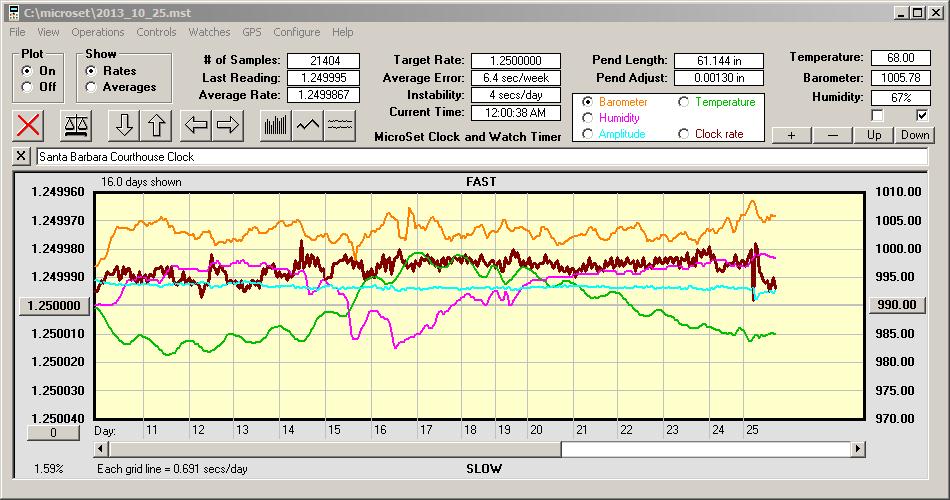950x500 pixels.
Task: Select the zigzag line graph icon
Action: tap(308, 125)
